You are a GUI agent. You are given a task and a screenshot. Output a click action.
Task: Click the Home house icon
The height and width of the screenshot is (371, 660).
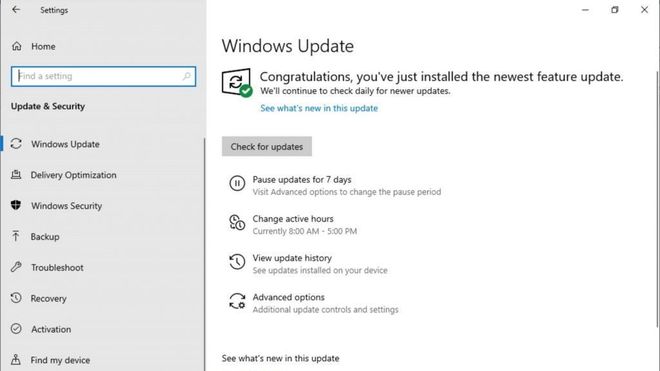(x=16, y=46)
